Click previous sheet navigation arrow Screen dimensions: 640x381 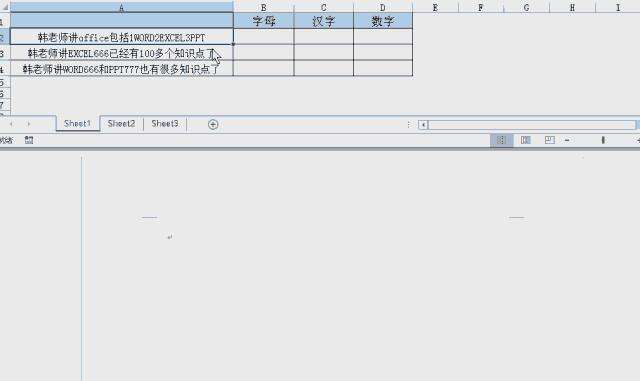pos(11,124)
